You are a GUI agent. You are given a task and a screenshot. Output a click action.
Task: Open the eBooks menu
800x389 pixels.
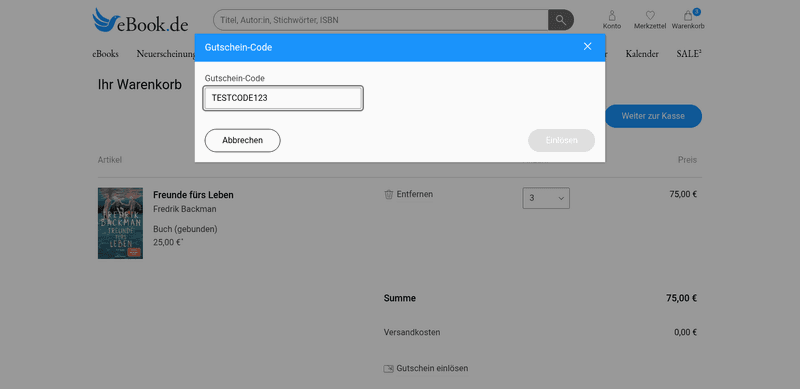(106, 54)
